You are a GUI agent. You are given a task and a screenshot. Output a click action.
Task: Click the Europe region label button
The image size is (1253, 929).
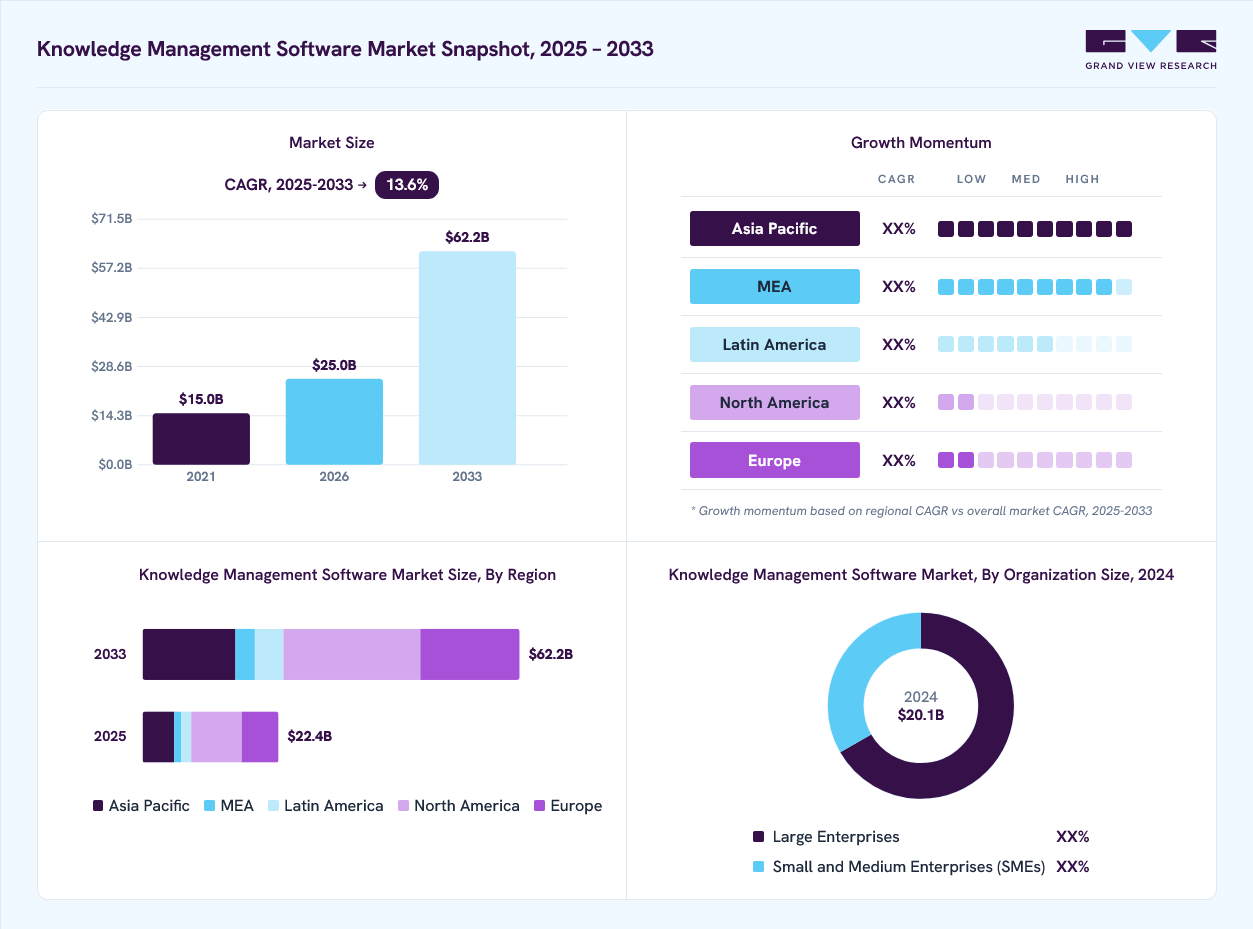point(775,460)
